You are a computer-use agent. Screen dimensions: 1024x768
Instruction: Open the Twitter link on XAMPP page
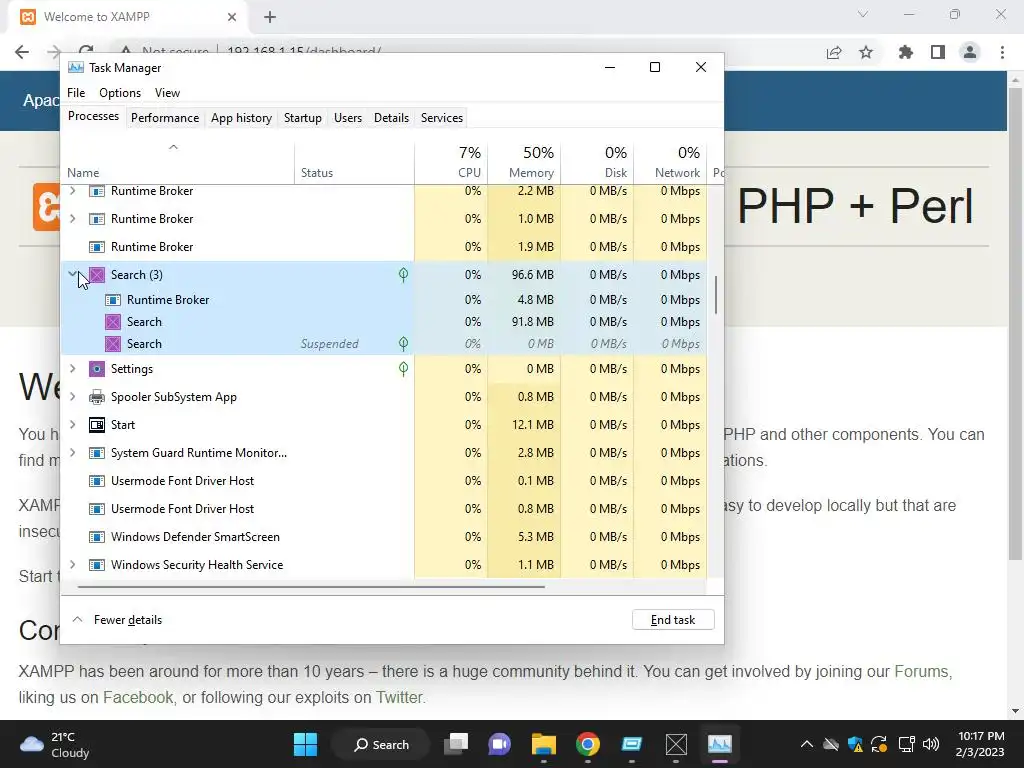(x=399, y=697)
